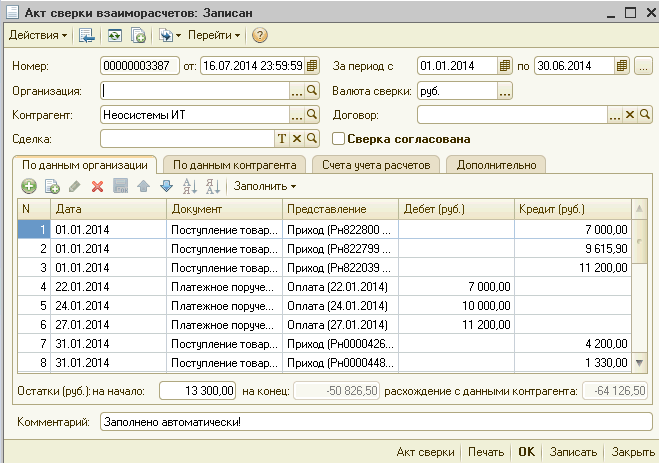This screenshot has height=463, width=659.
Task: Click the table's down scroll arrow
Action: (x=639, y=363)
